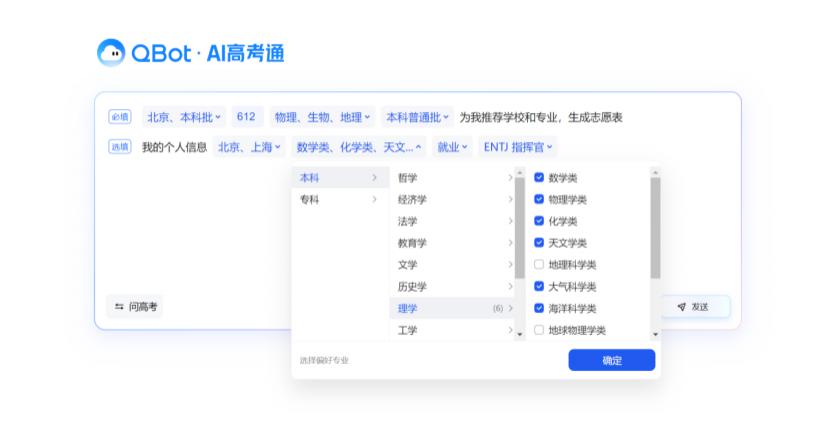This screenshot has width=828, height=424.
Task: Click the 必填 required tag icon
Action: pyautogui.click(x=120, y=117)
